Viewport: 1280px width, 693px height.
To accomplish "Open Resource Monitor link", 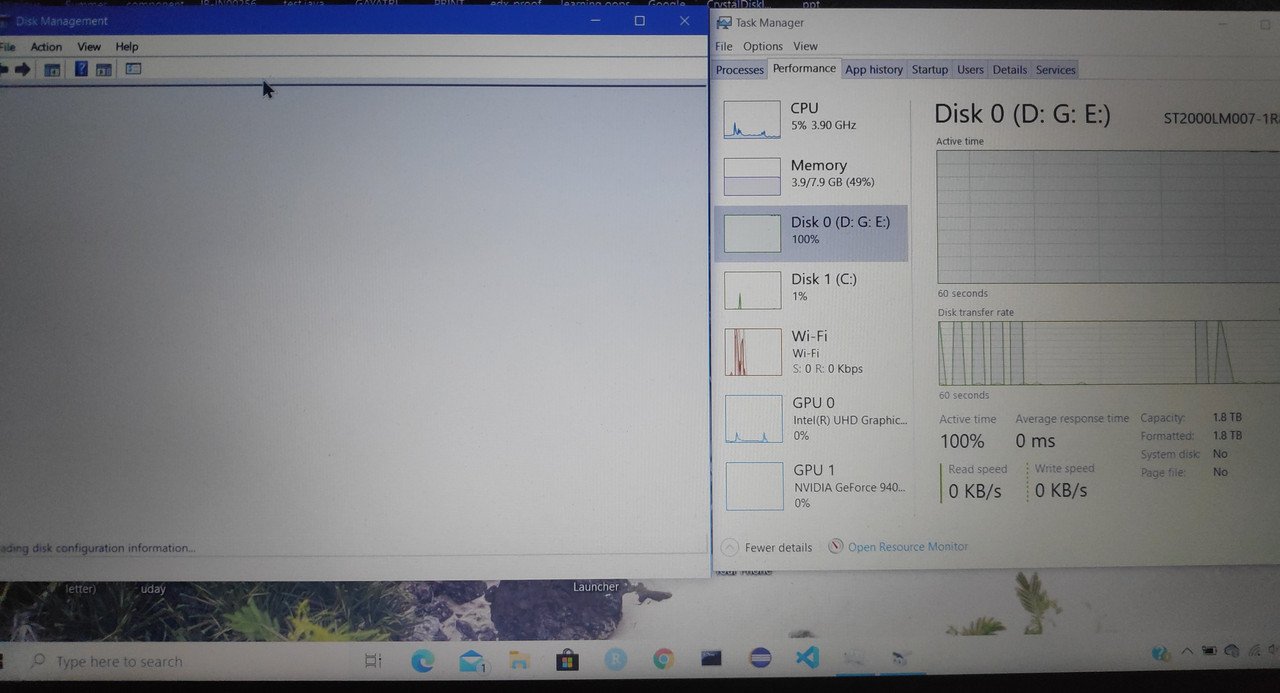I will tap(898, 547).
